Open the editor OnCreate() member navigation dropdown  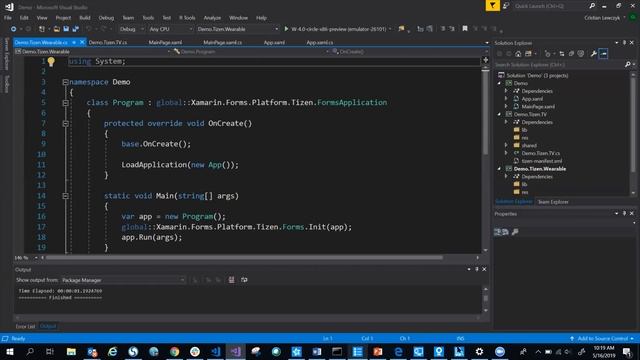click(x=409, y=51)
